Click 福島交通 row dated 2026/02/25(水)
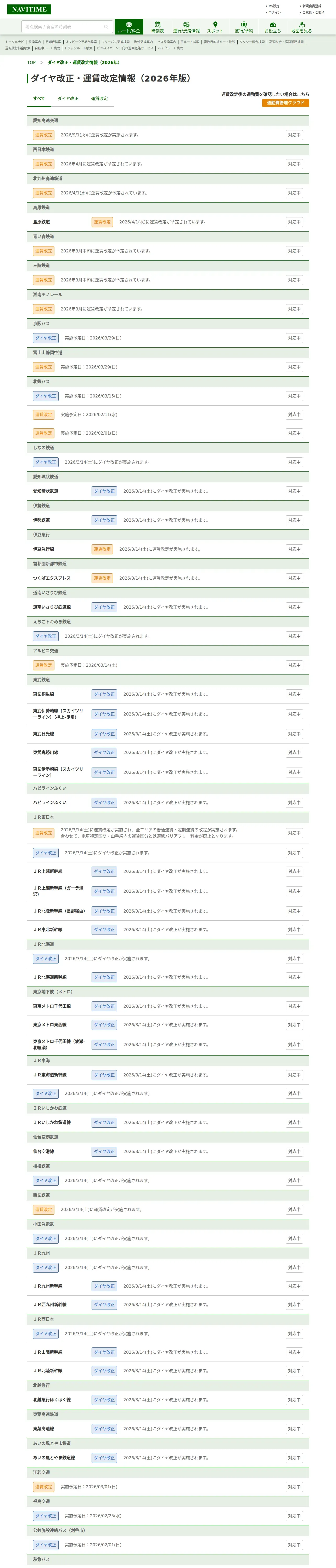The image size is (336, 1568). point(168,1516)
